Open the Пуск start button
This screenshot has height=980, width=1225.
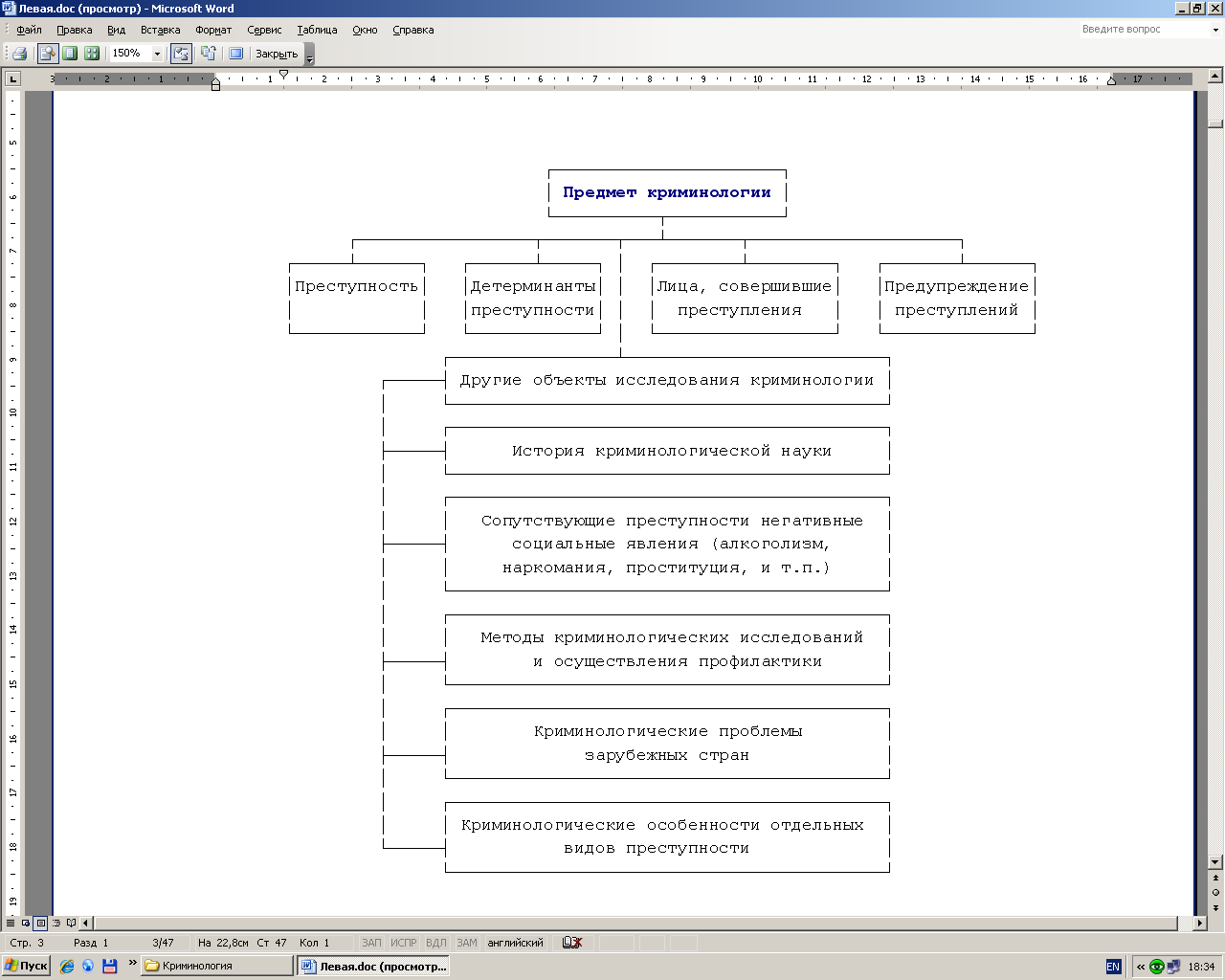(26, 967)
